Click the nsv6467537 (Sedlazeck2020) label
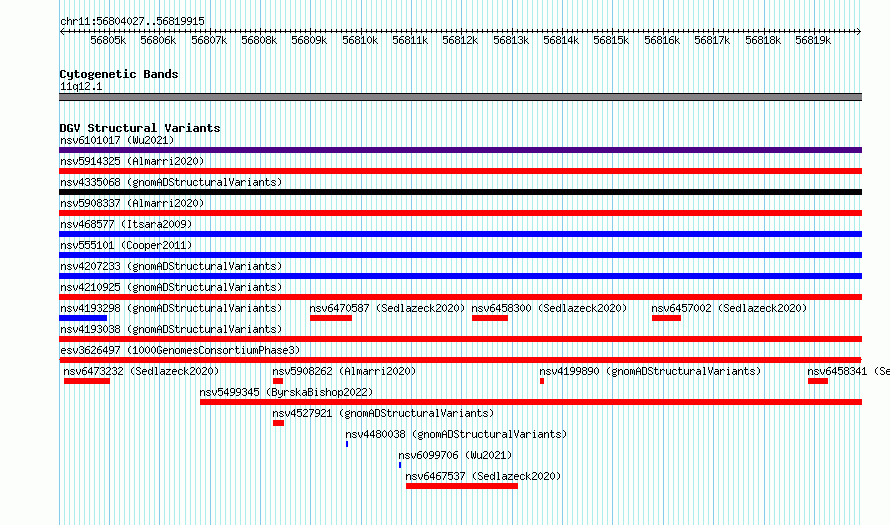 [483, 476]
